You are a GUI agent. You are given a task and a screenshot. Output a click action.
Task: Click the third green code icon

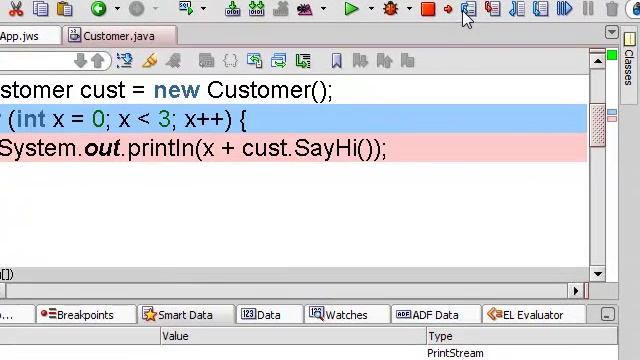click(303, 61)
